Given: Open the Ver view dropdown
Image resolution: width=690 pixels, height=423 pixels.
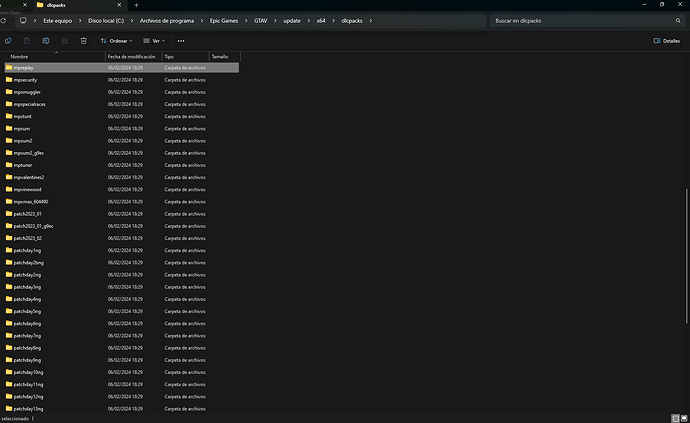Looking at the screenshot, I should [153, 41].
